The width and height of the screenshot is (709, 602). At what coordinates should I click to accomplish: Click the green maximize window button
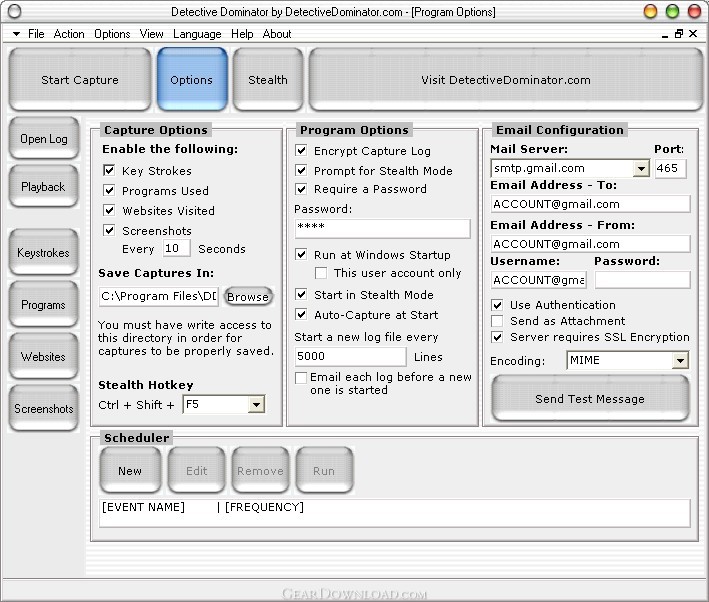672,11
